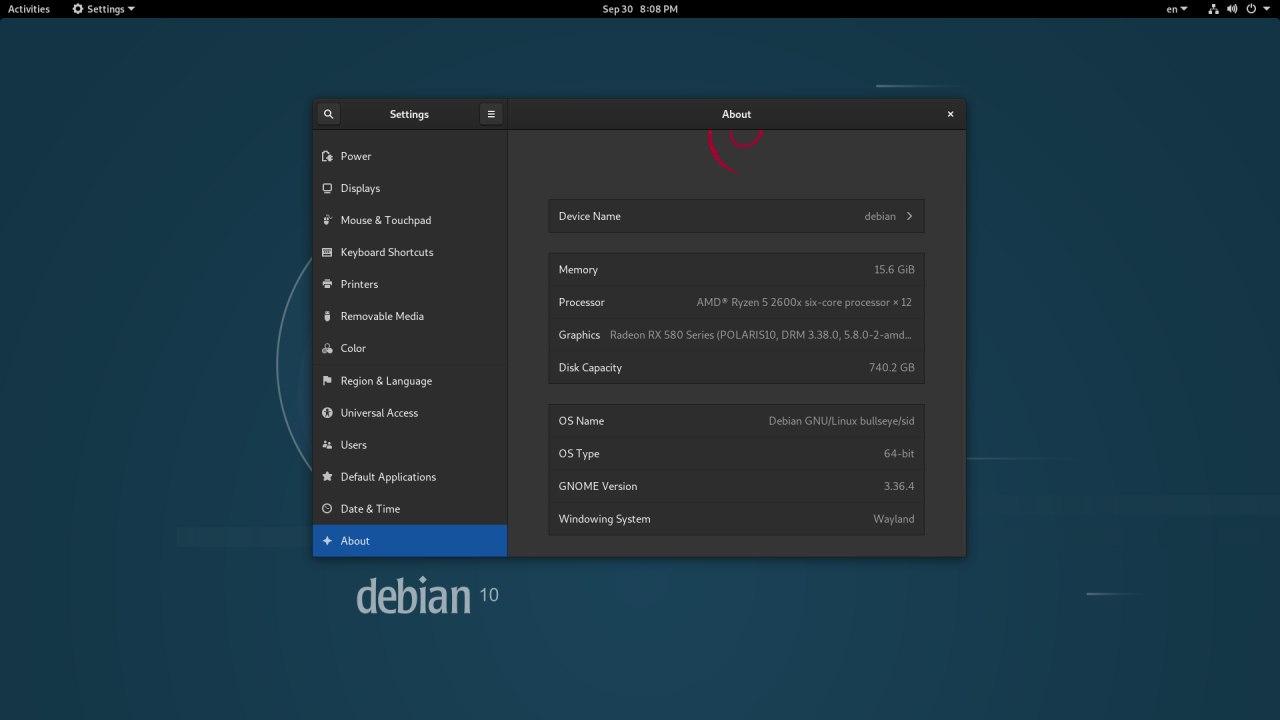Viewport: 1280px width, 720px height.
Task: Click the GNOME Version value 3.36.4
Action: 899,486
